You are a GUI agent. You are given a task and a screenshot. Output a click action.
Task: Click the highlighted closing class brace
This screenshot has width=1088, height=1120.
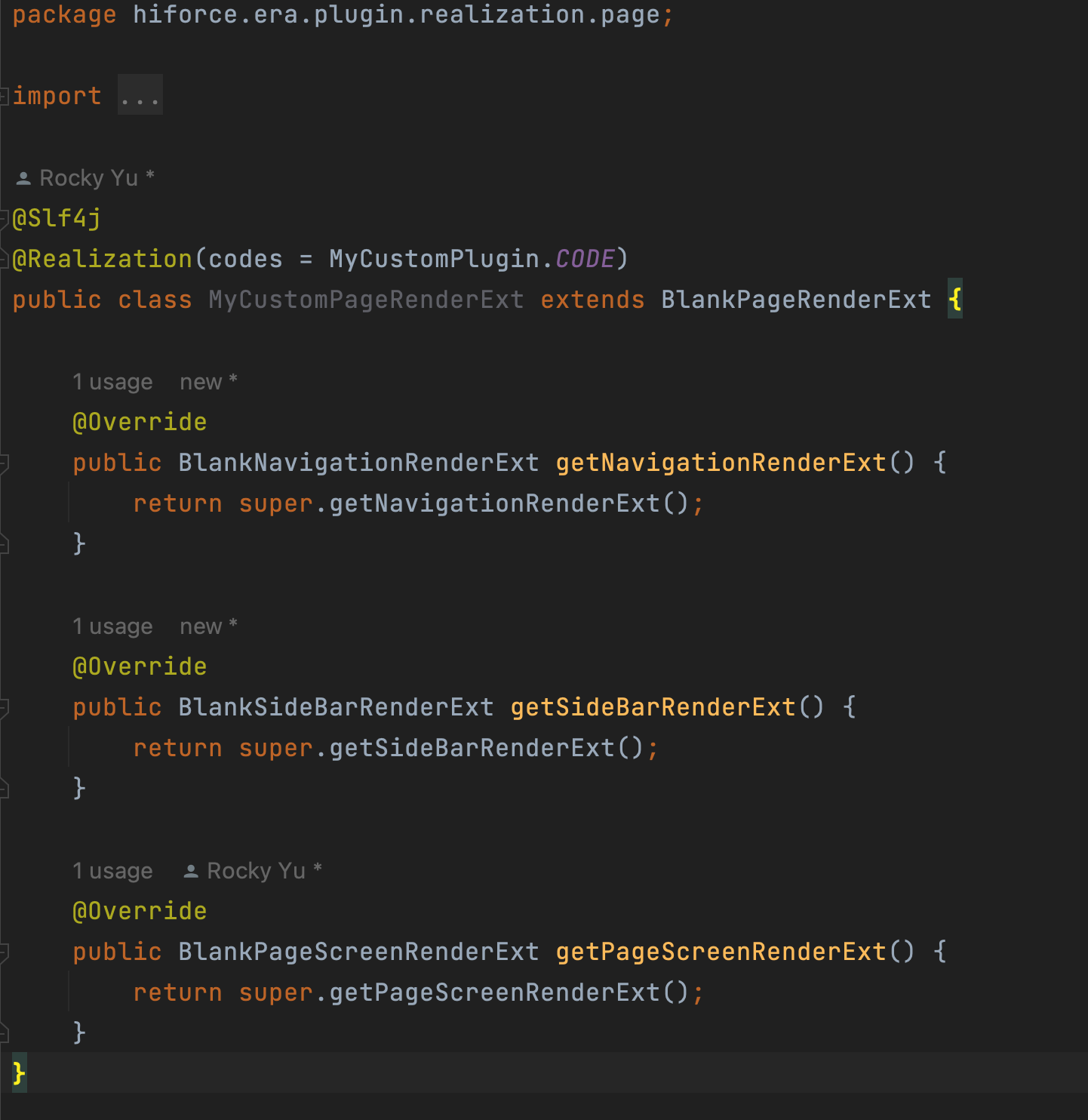pyautogui.click(x=20, y=1072)
